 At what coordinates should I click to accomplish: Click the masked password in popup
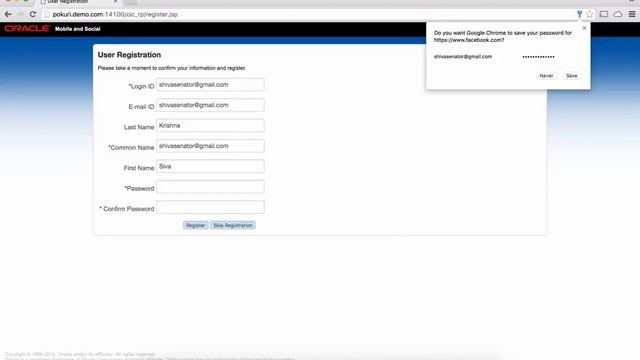click(x=538, y=57)
